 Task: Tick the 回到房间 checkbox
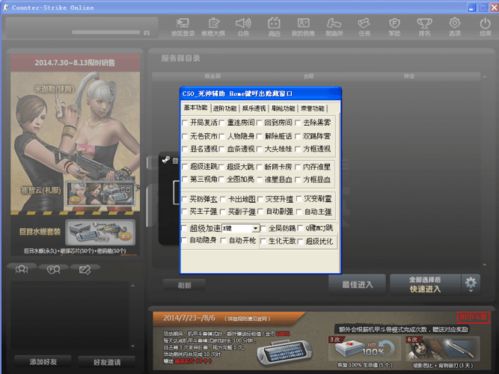pos(260,123)
